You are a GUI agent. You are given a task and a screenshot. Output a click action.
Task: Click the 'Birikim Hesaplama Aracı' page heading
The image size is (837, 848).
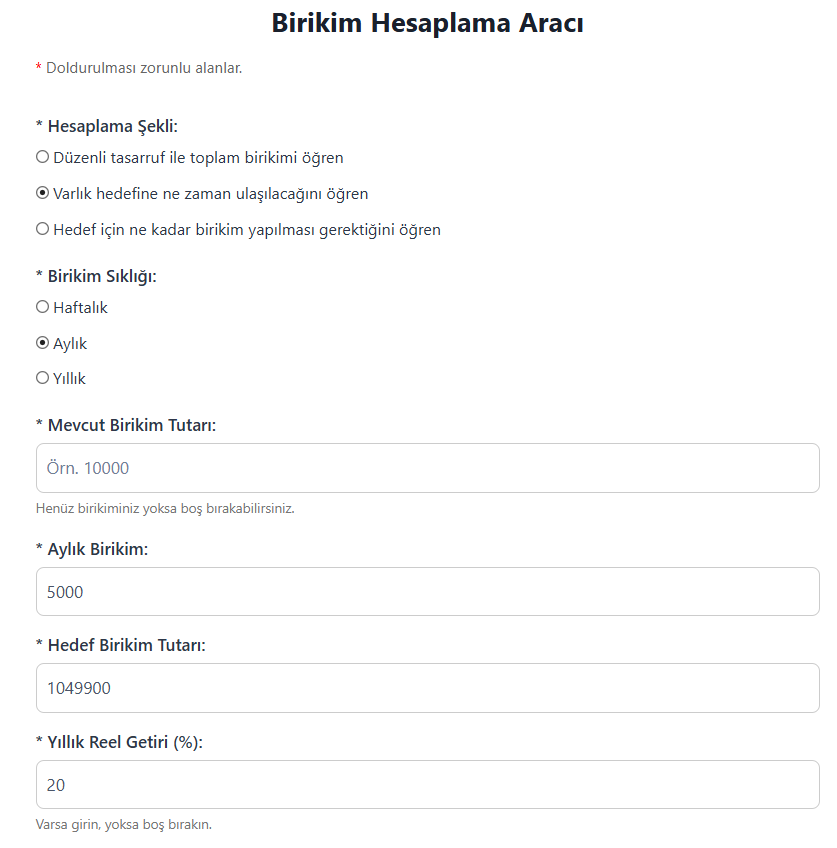427,23
